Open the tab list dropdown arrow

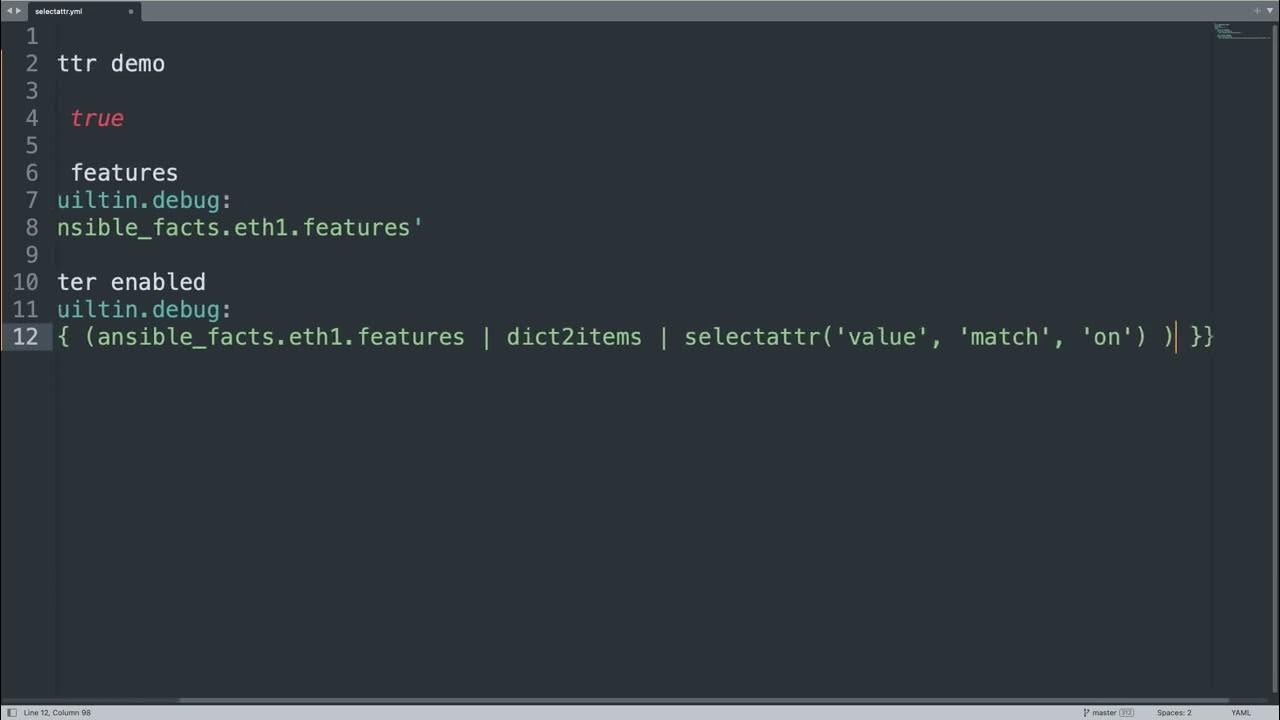pos(1270,11)
